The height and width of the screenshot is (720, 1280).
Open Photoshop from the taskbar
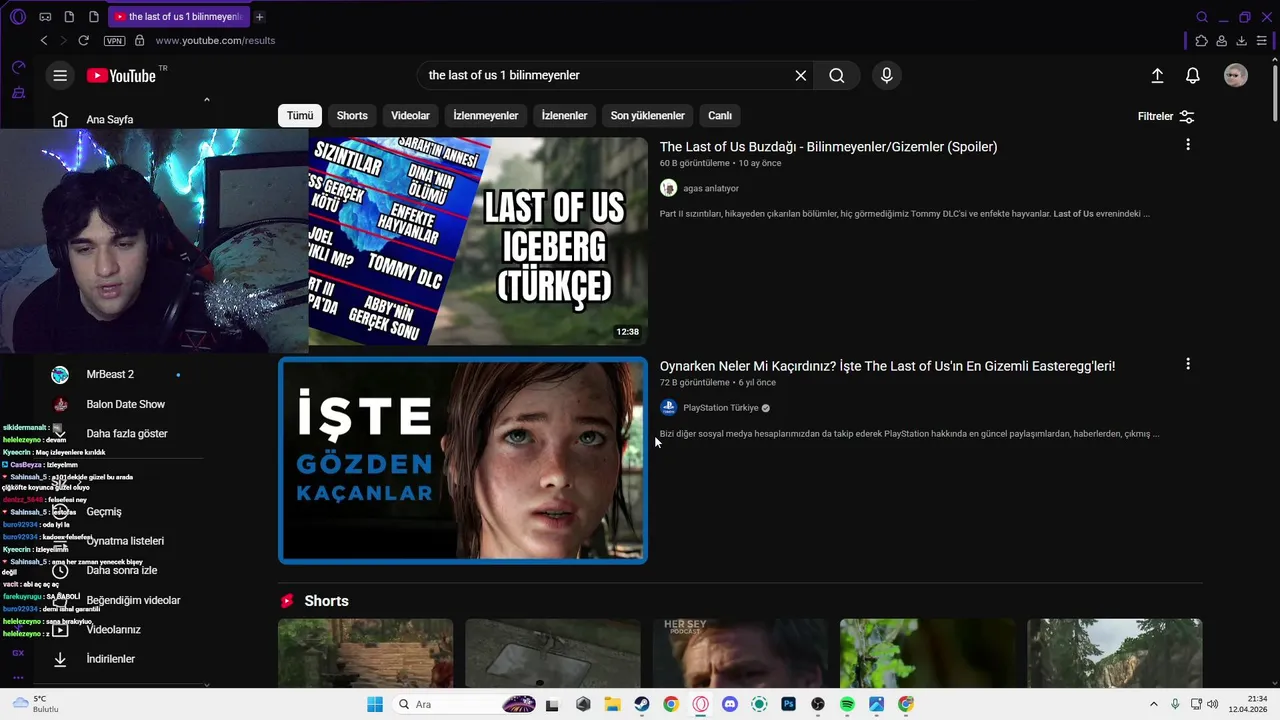coord(788,704)
